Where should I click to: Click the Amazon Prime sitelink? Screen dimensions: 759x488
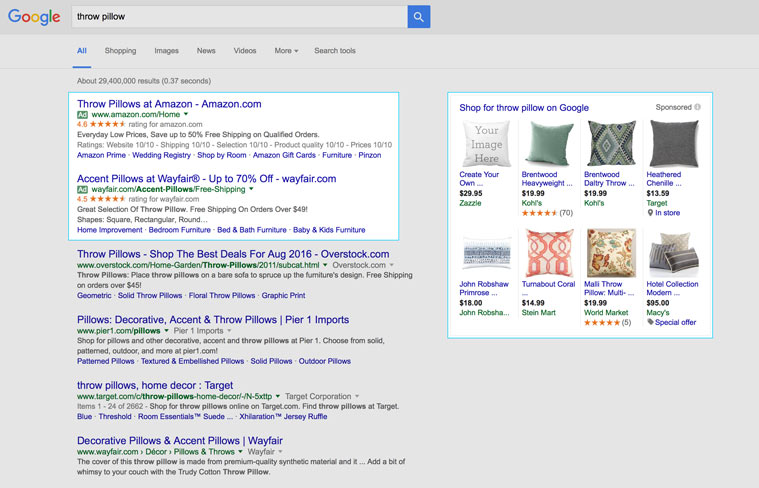101,155
